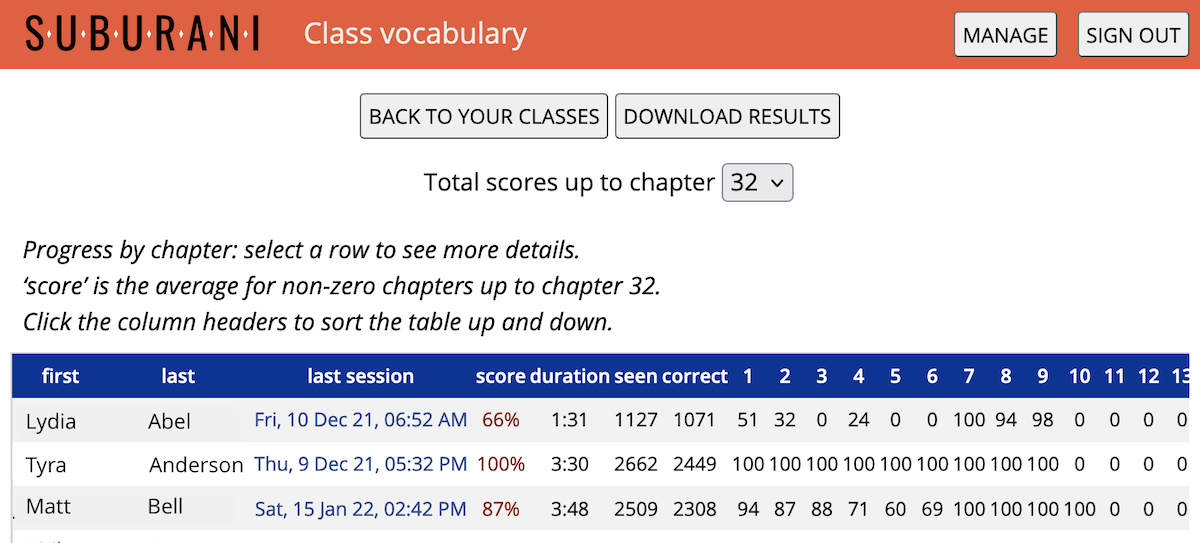Open Matt Bell's last session link
This screenshot has width=1200, height=543.
click(x=360, y=509)
